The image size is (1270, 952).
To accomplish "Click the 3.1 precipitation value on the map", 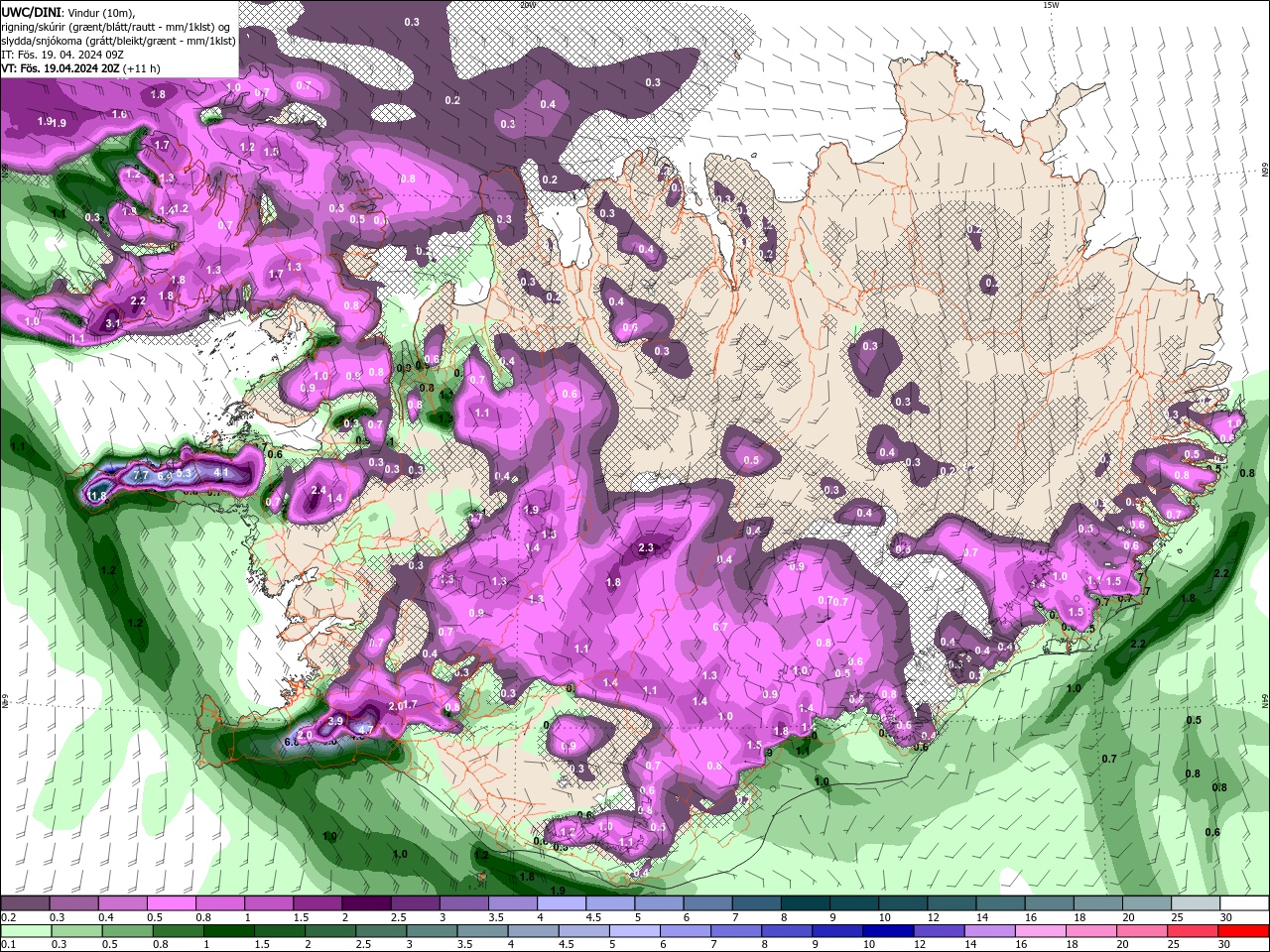I will pos(113,323).
